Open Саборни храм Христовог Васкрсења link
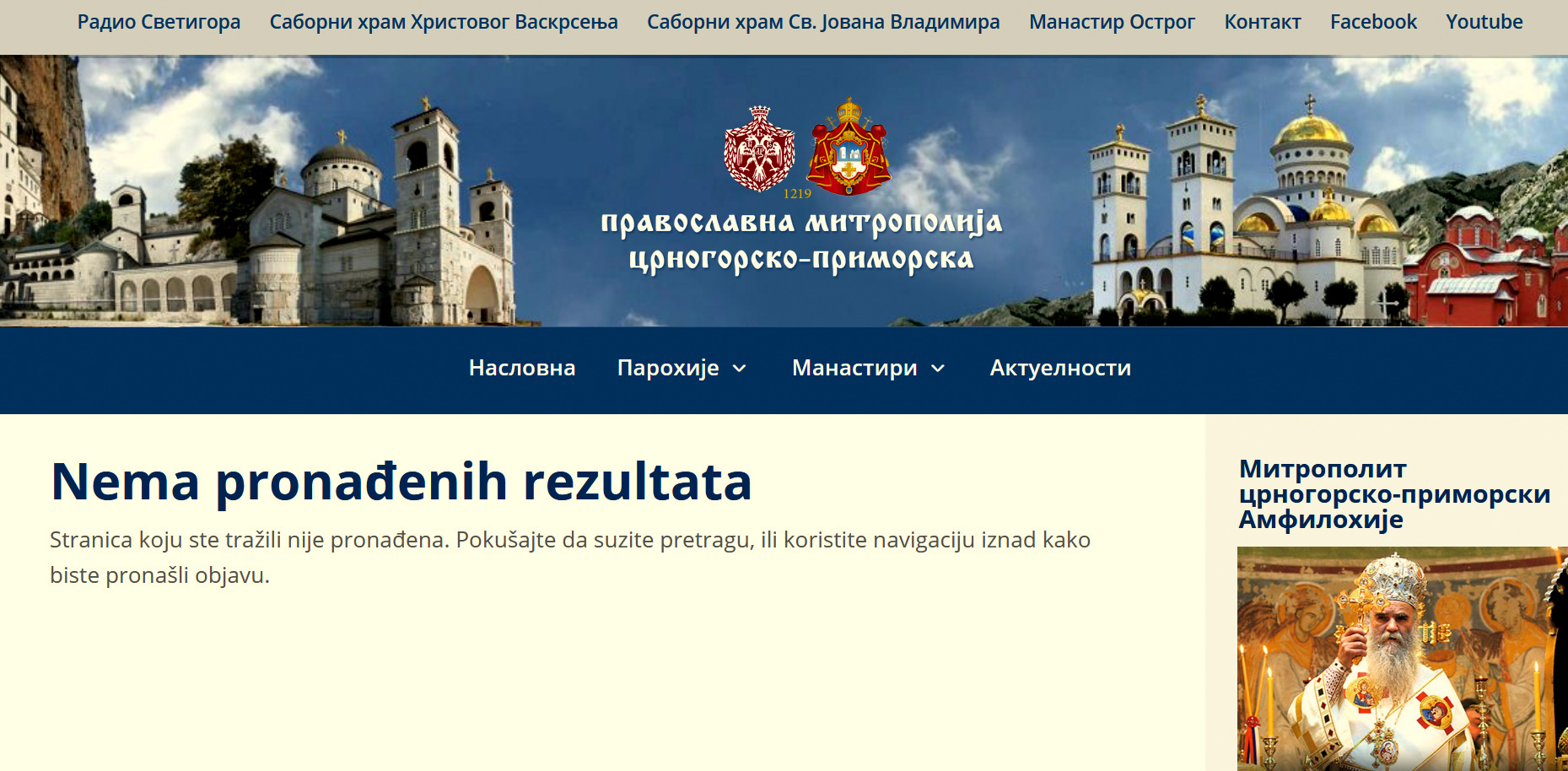This screenshot has height=771, width=1568. [x=444, y=22]
